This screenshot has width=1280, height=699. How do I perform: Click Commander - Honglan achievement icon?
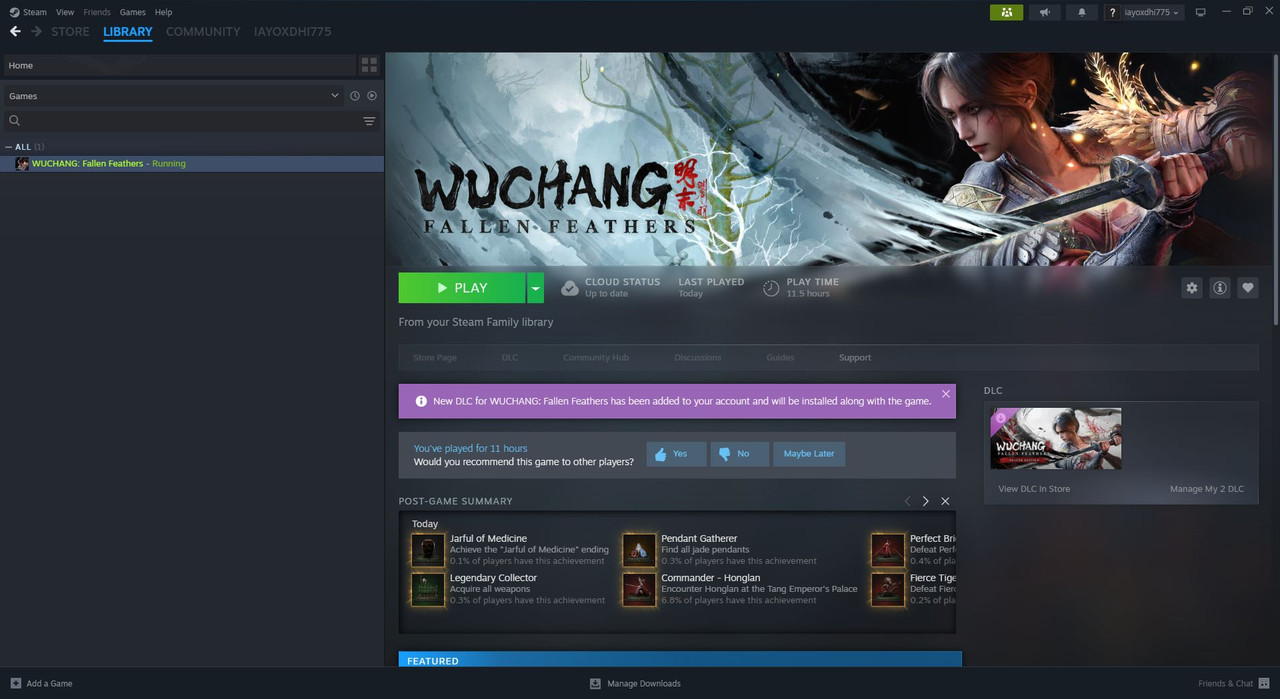pos(639,589)
